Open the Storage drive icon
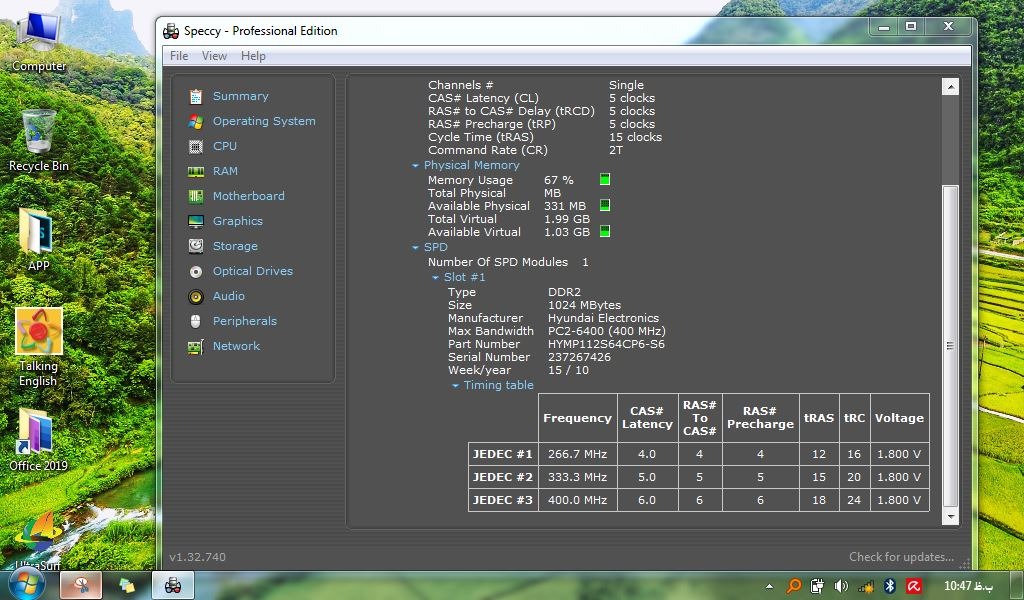 pyautogui.click(x=196, y=246)
